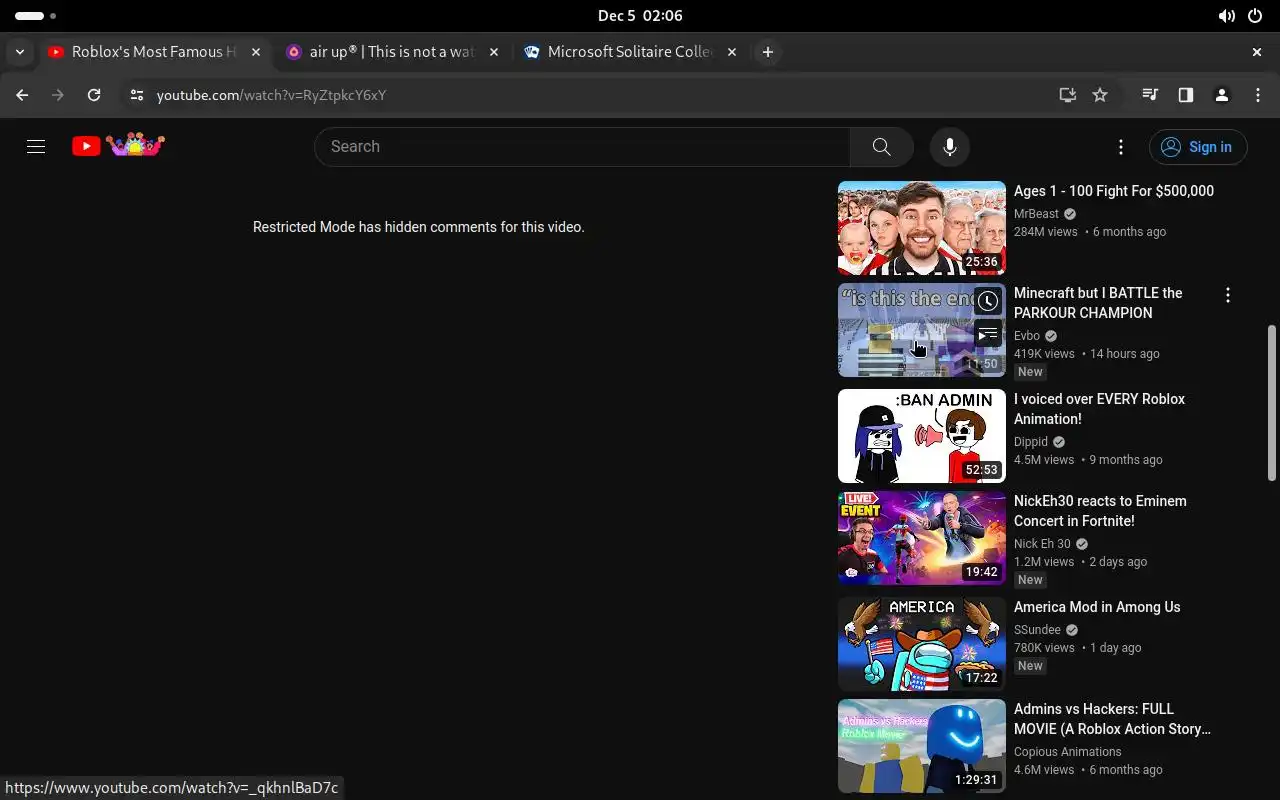Image resolution: width=1280 pixels, height=800 pixels.
Task: Click MrBeast channel name
Action: click(x=1036, y=214)
